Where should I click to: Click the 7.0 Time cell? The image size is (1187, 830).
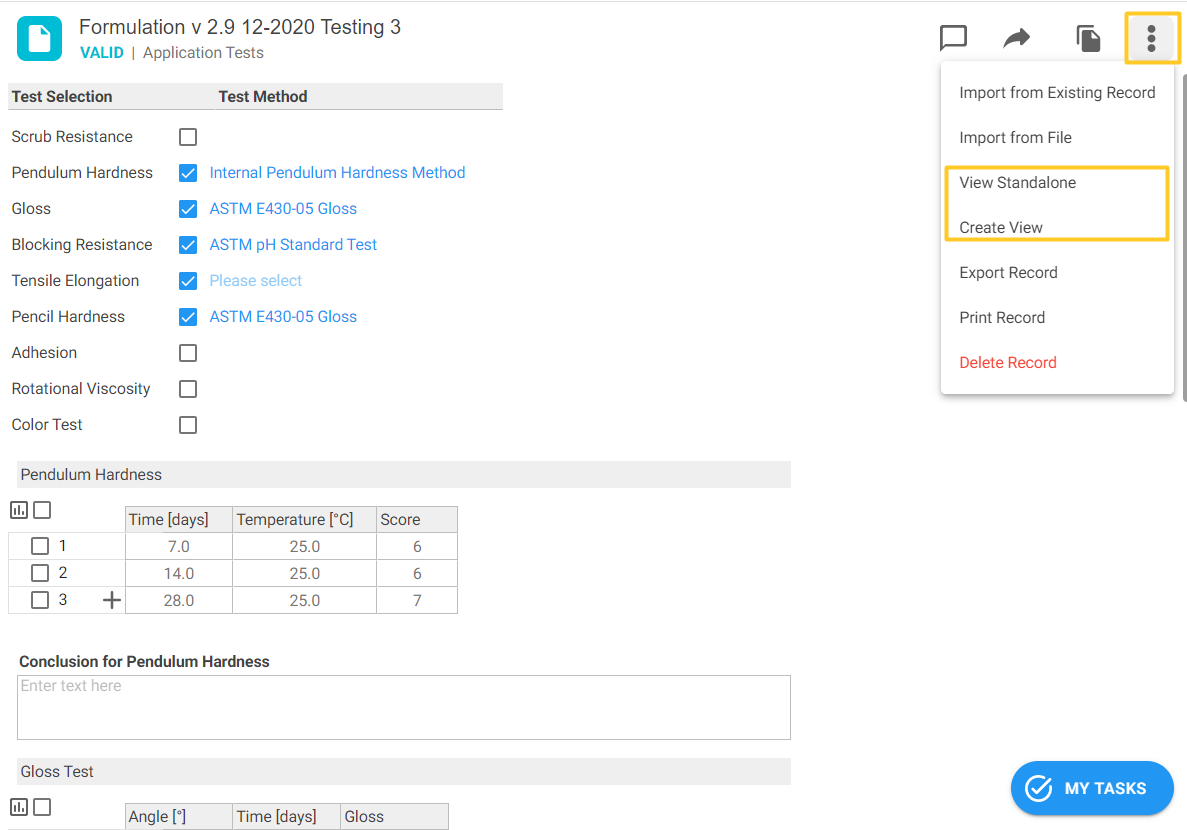[x=179, y=547]
